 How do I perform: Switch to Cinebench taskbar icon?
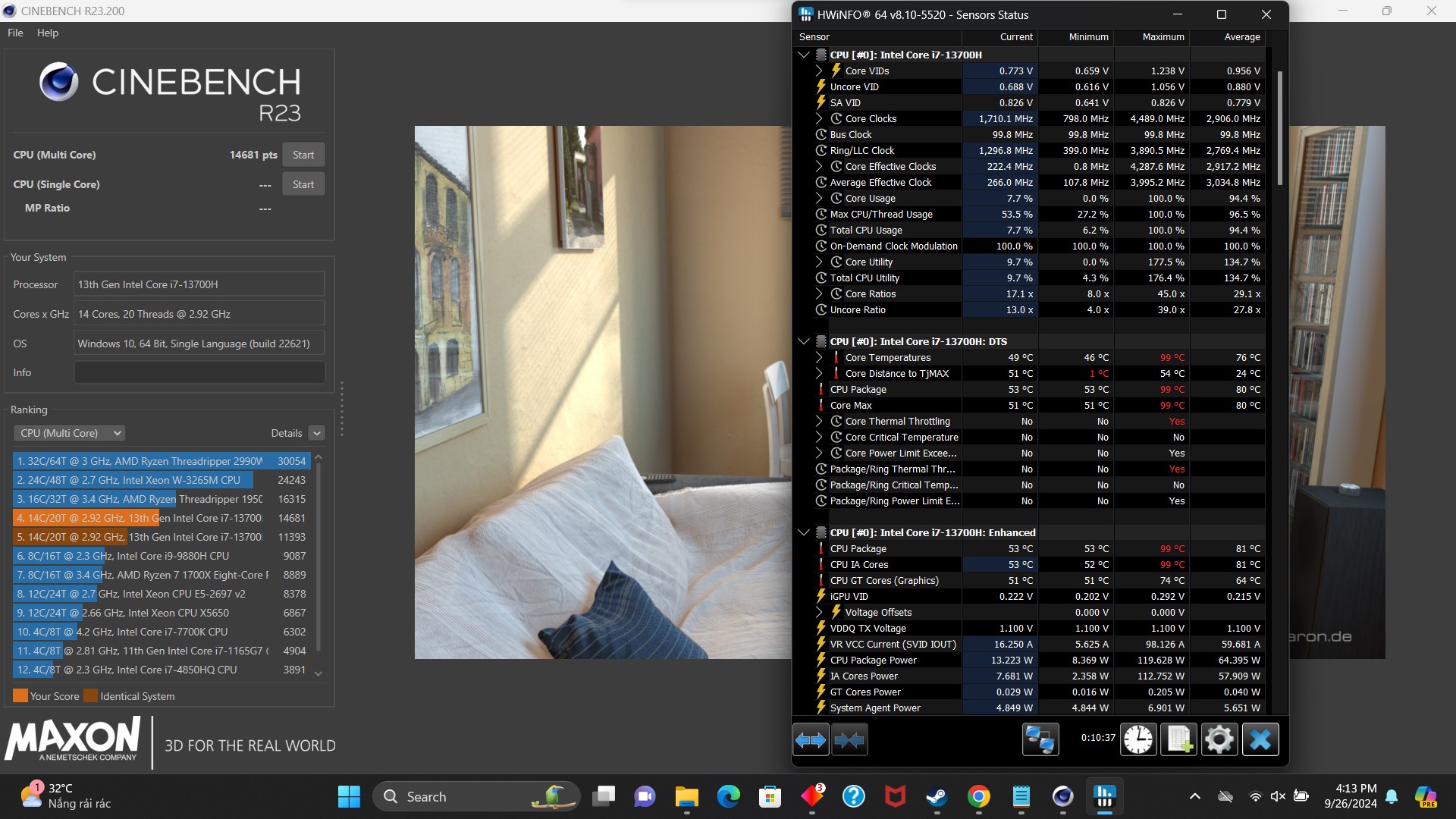coord(1062,796)
